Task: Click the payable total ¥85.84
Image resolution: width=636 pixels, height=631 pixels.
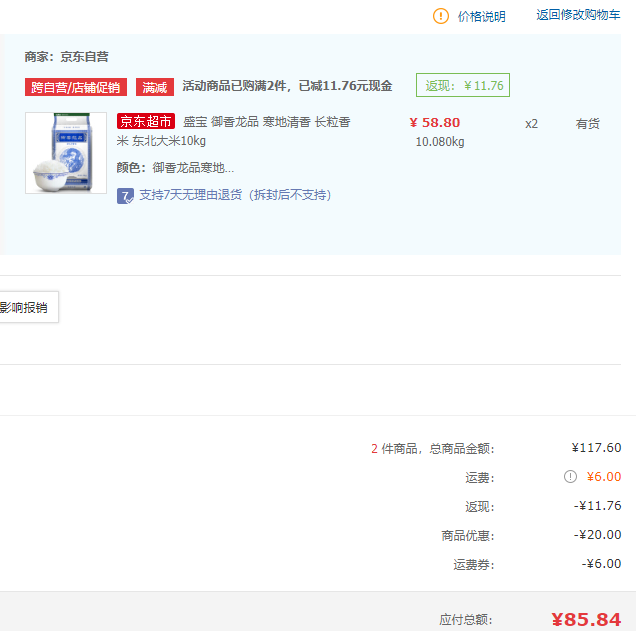Action: [586, 619]
